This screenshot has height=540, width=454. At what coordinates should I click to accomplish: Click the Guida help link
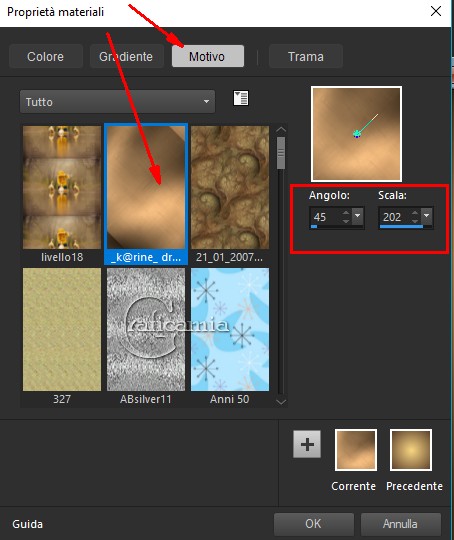28,524
